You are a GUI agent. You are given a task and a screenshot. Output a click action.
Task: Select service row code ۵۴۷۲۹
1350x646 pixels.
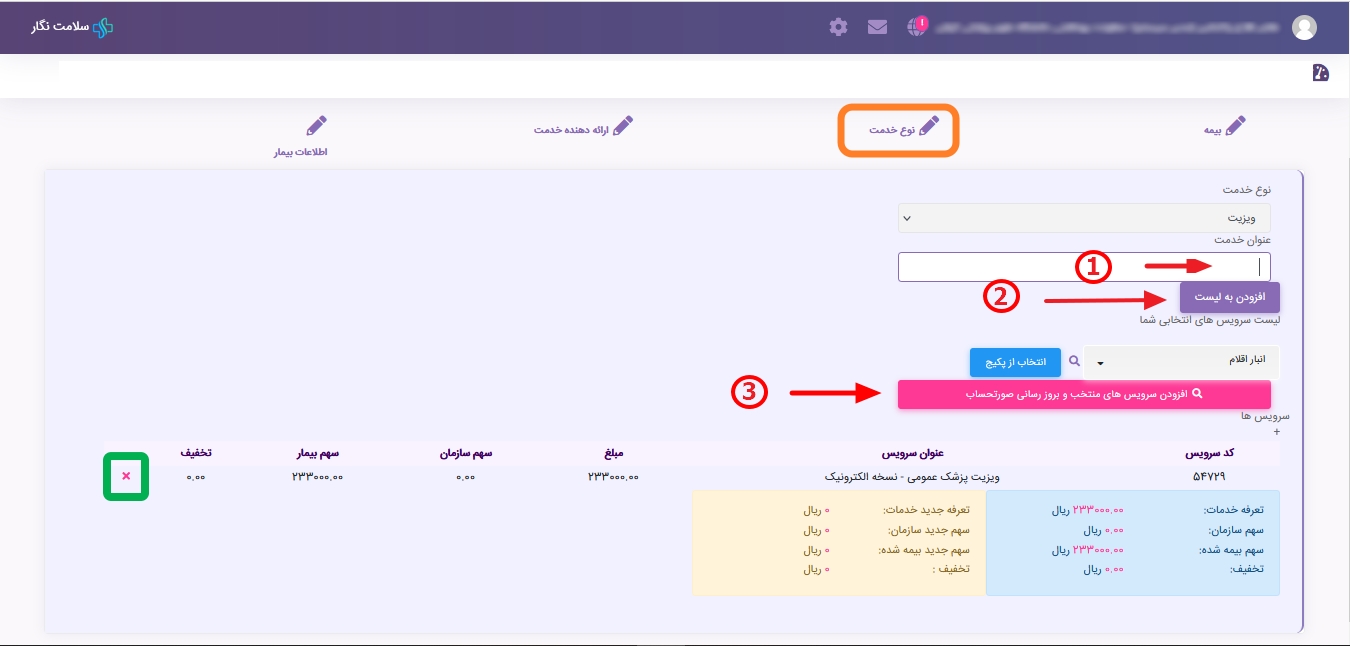point(1208,477)
